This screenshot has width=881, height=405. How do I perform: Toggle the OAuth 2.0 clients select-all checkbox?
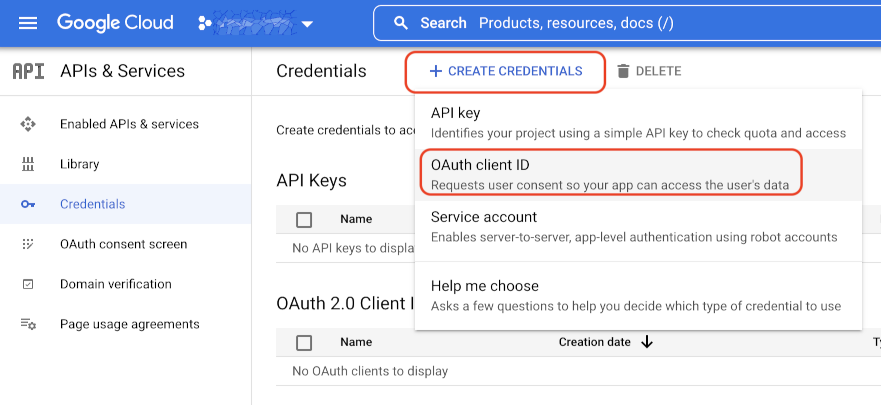(x=304, y=342)
